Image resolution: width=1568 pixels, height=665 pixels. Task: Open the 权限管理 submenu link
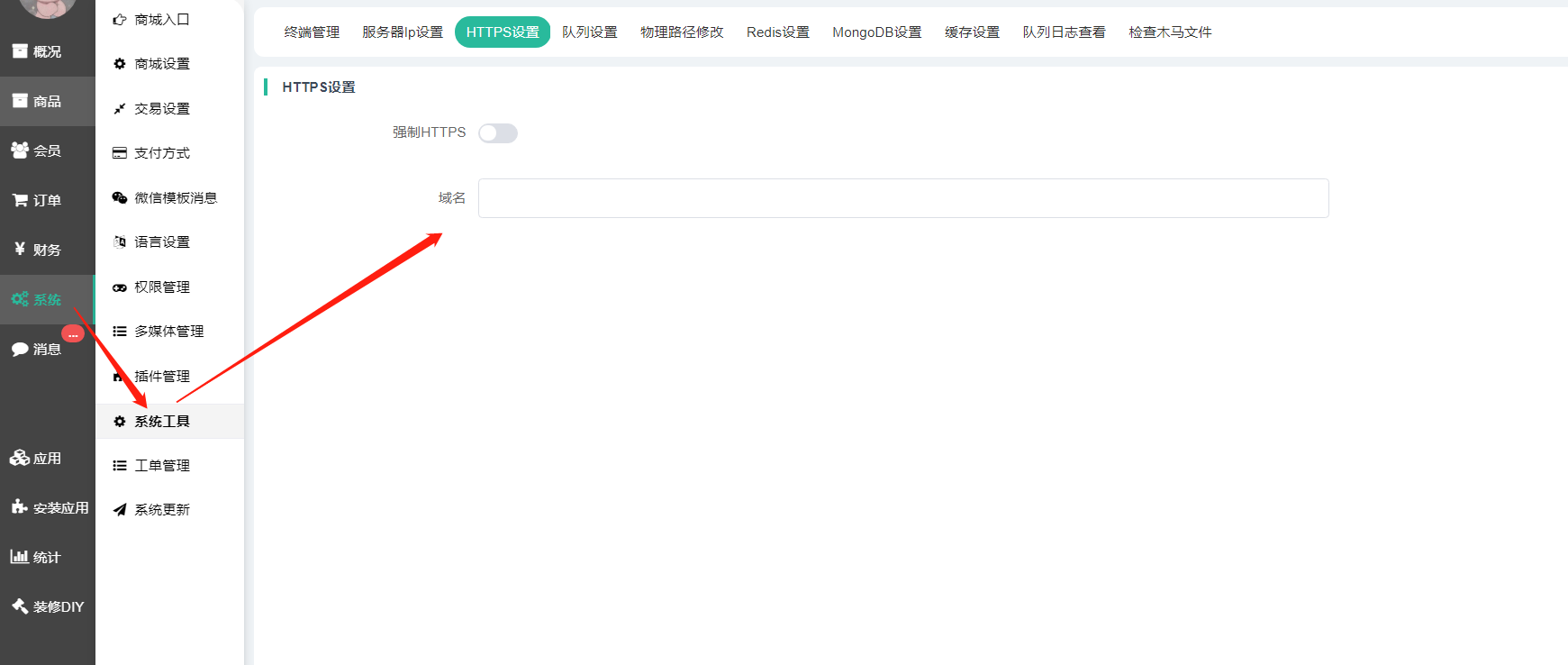(162, 287)
